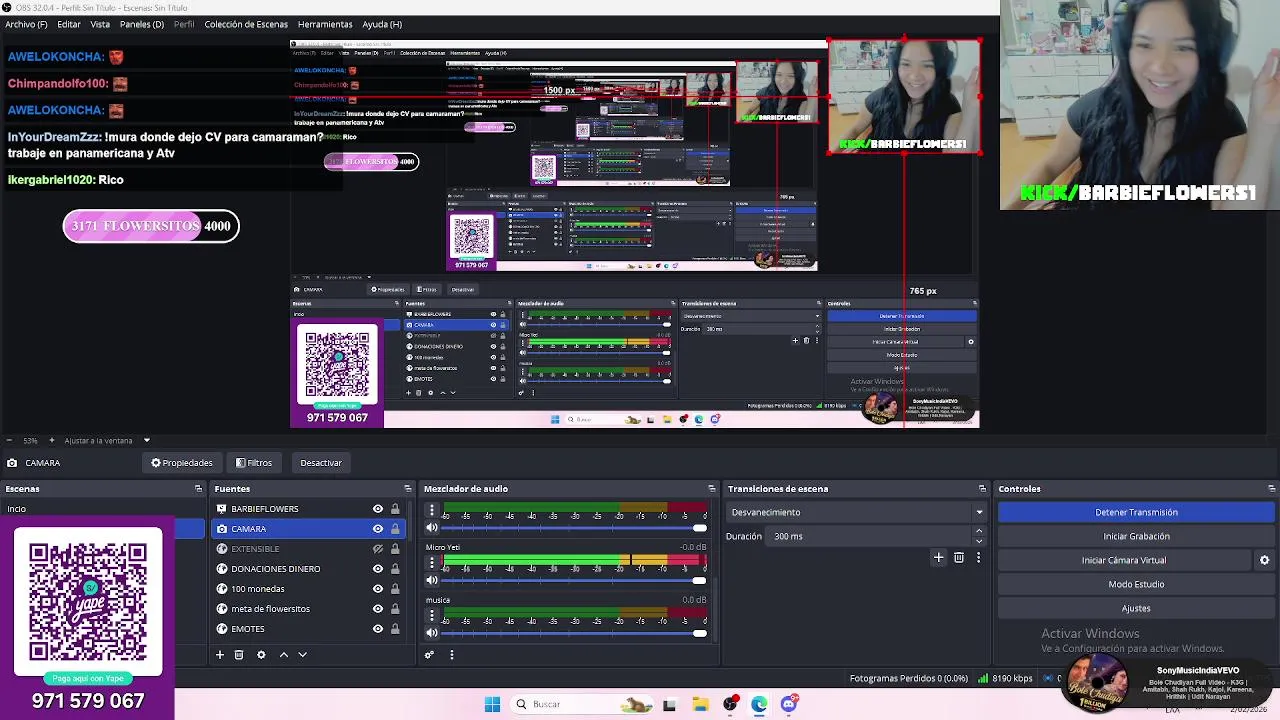Open the Paneles menu
The width and height of the screenshot is (1280, 720).
(142, 24)
